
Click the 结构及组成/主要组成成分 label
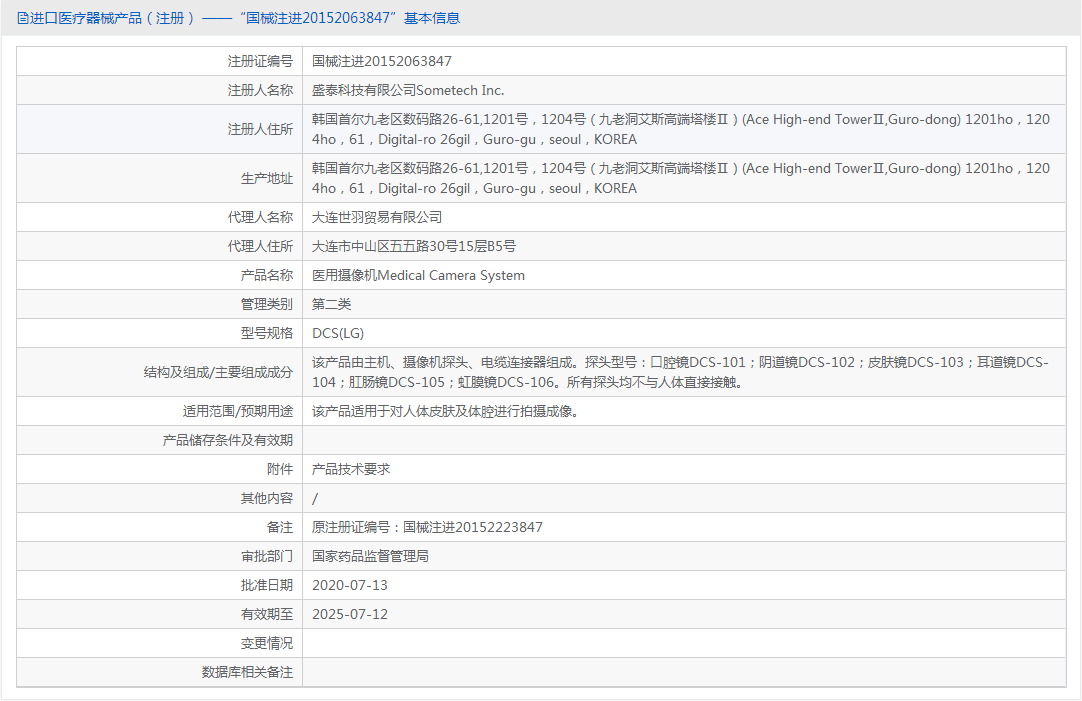[x=218, y=372]
